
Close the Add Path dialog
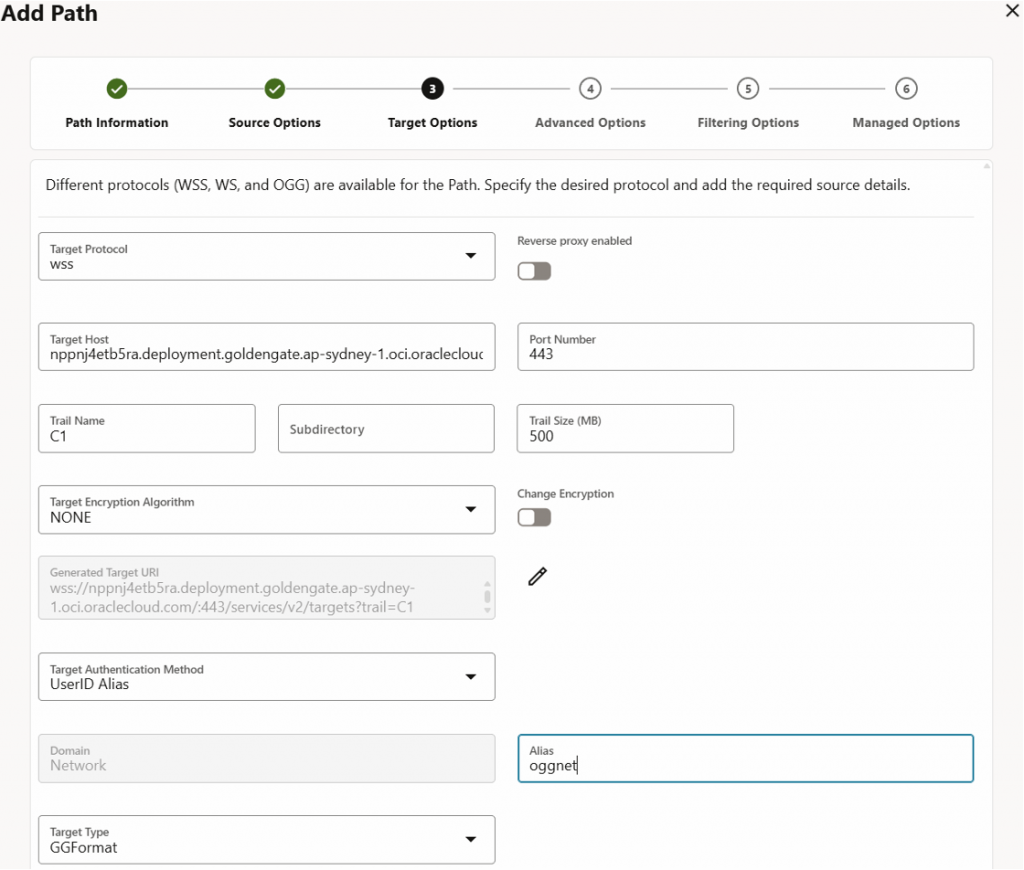pos(1011,11)
